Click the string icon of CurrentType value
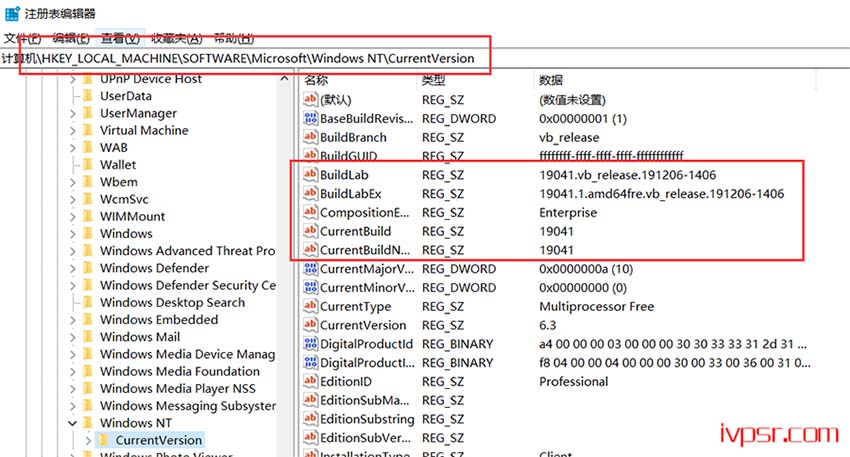 (310, 306)
